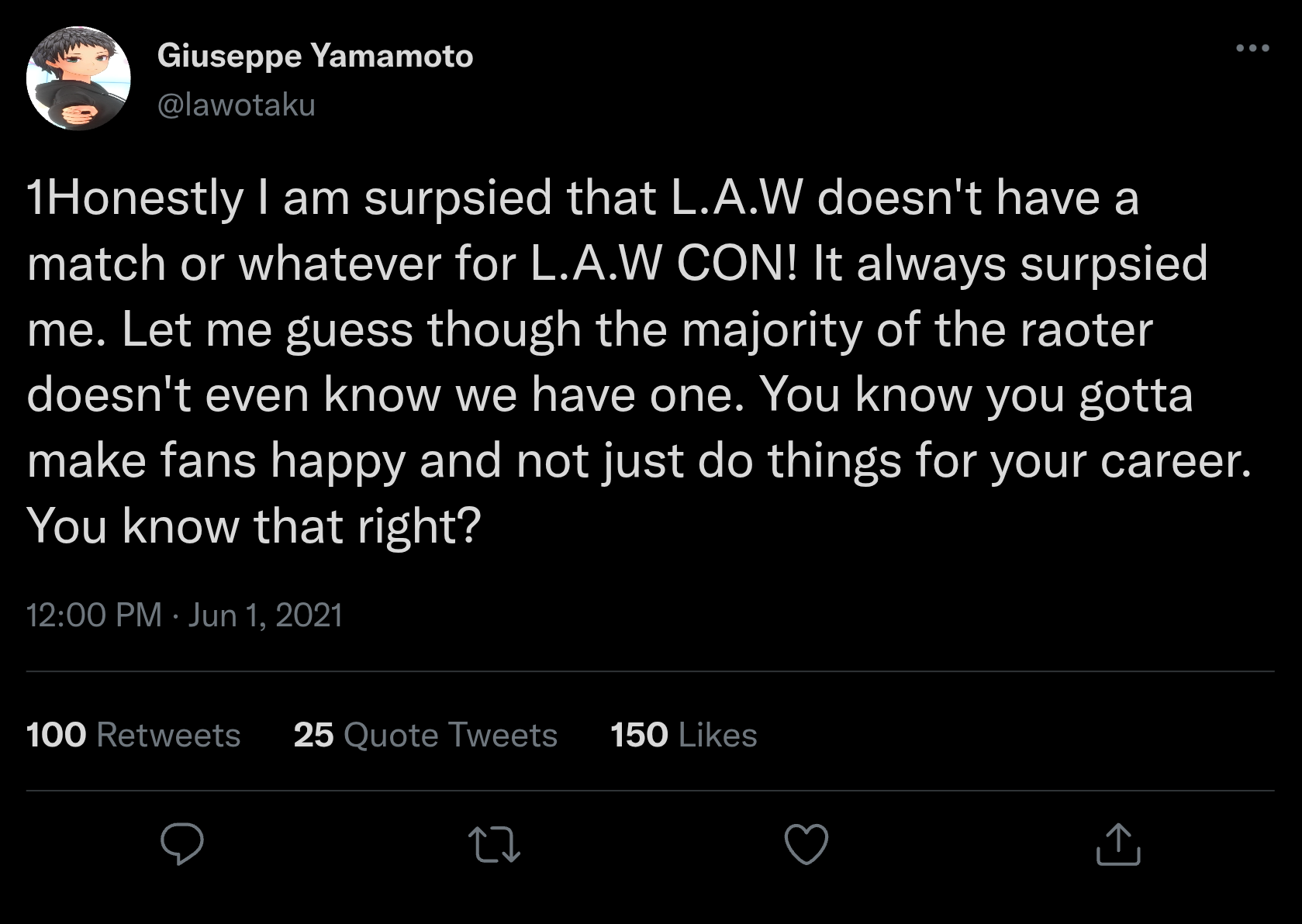Retweet this tweet using the arrows icon

(495, 844)
